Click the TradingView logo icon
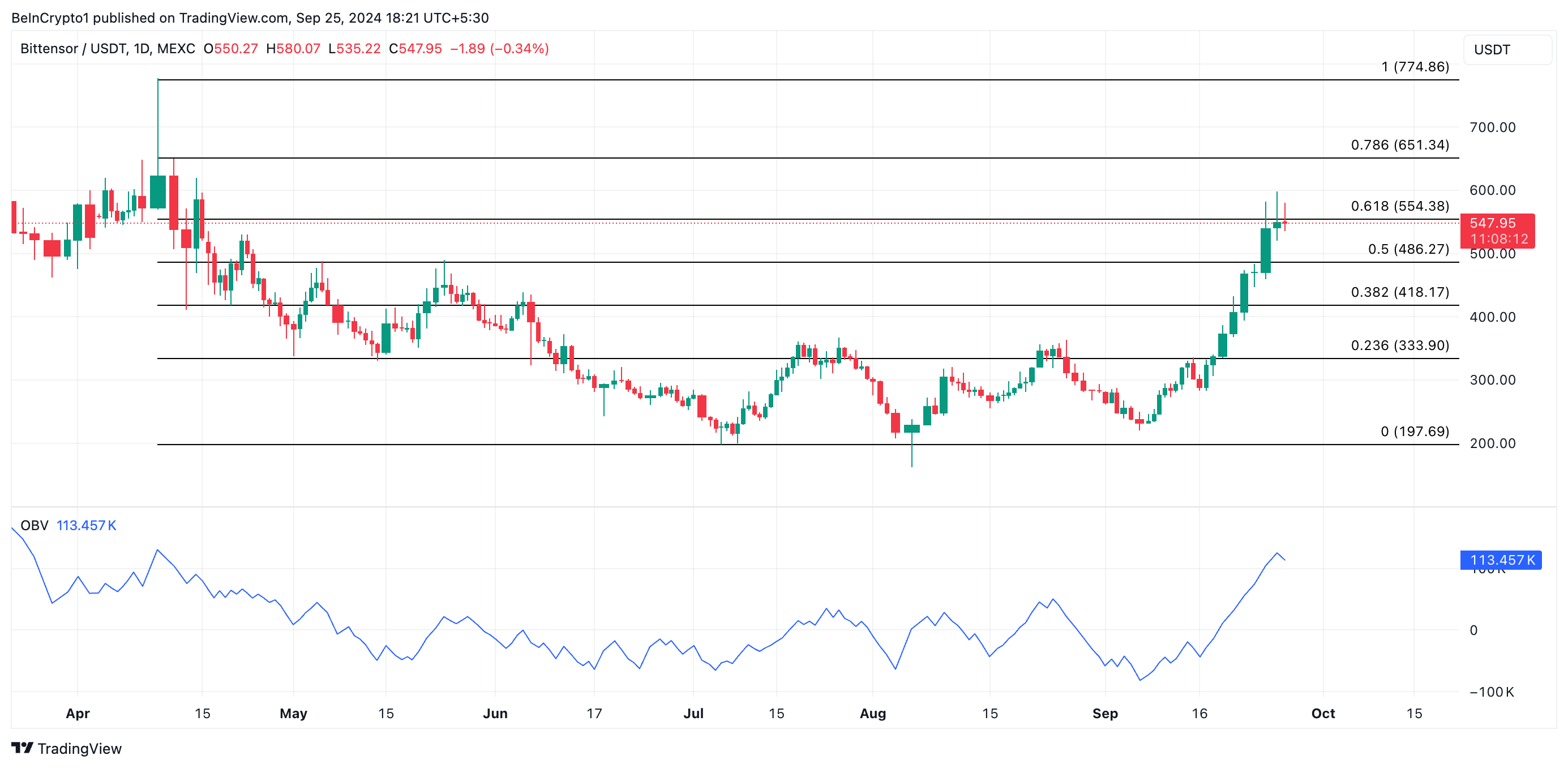Screen dimensions: 1568x768 coord(22,747)
